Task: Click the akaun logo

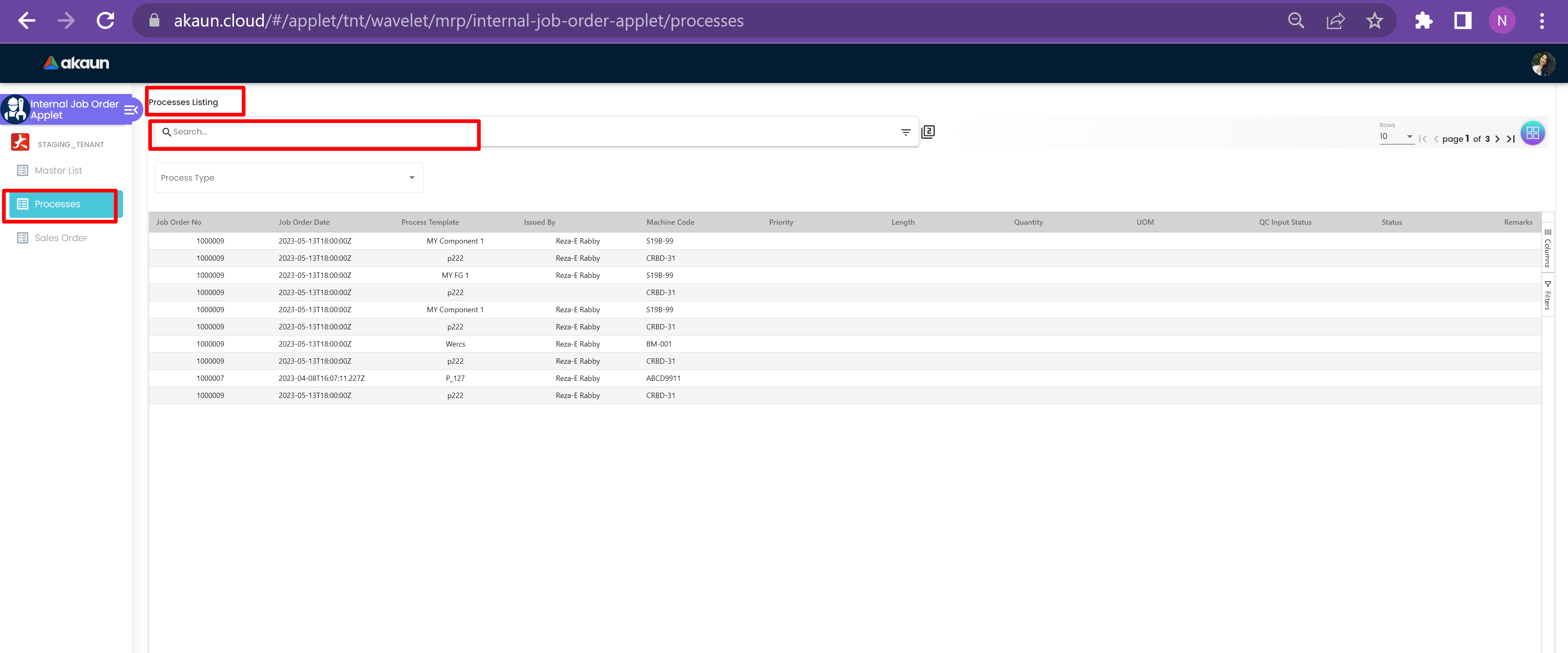Action: click(76, 63)
